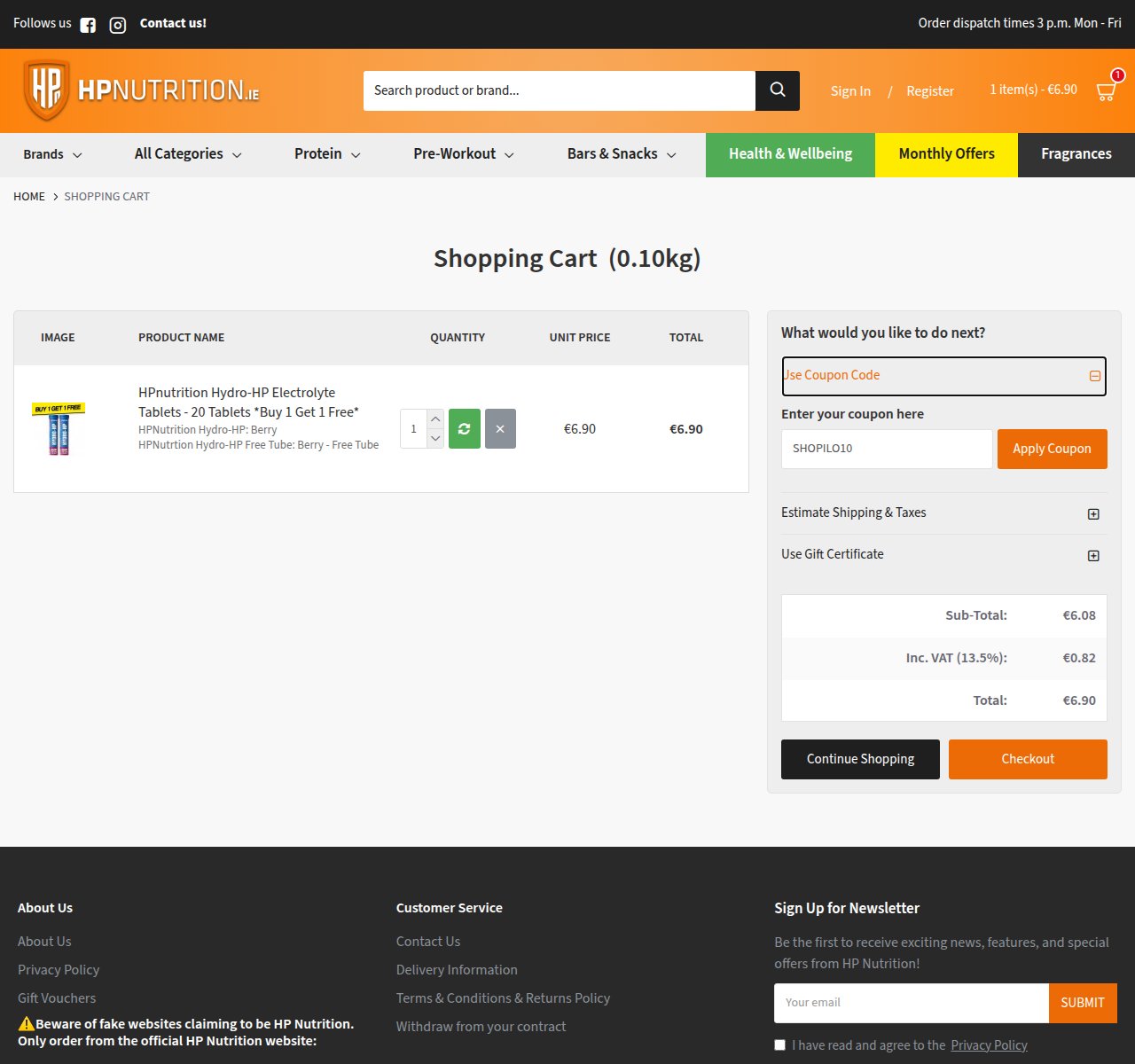Click Apply Coupon button

[x=1053, y=449]
